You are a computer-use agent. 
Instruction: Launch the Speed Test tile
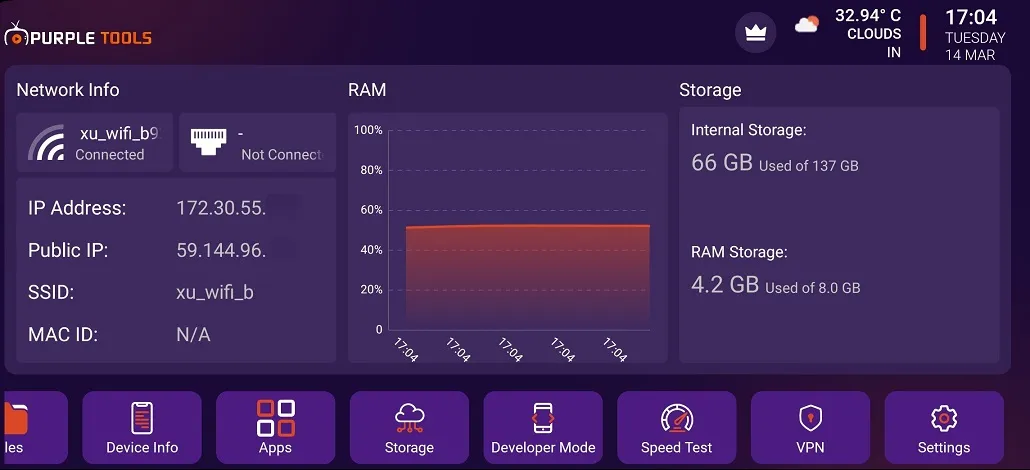click(677, 427)
